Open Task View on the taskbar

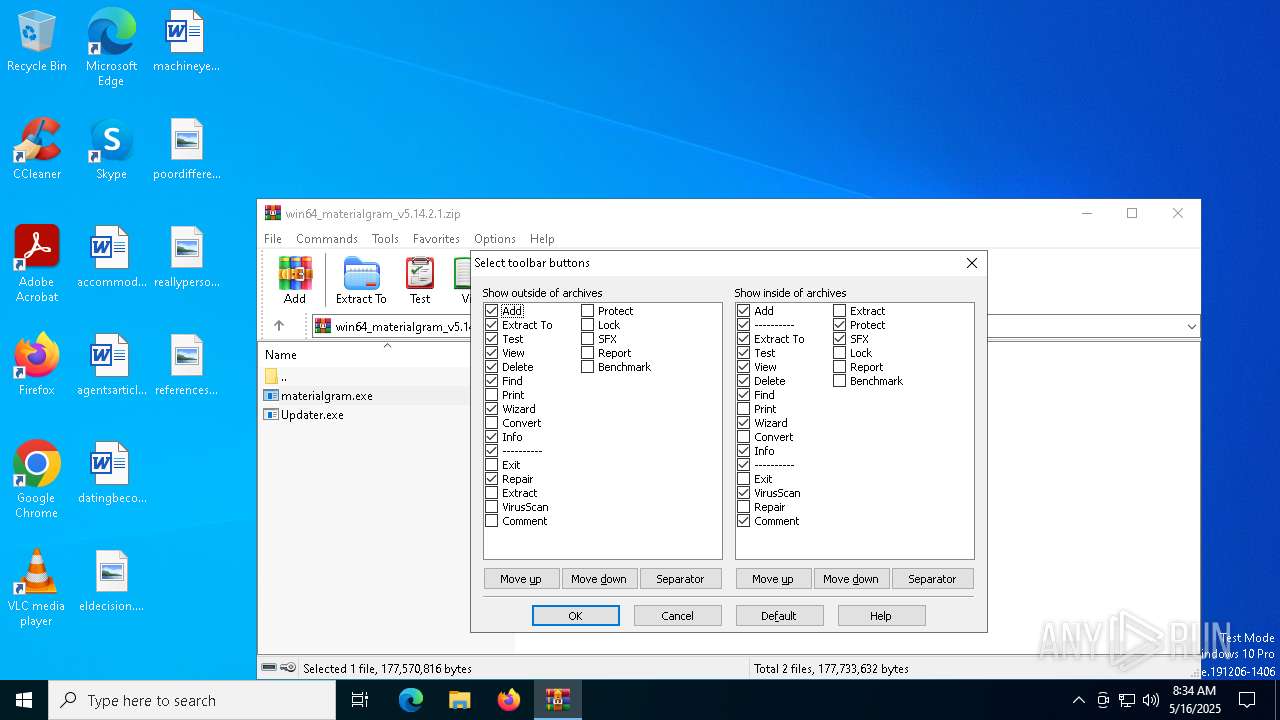(360, 700)
